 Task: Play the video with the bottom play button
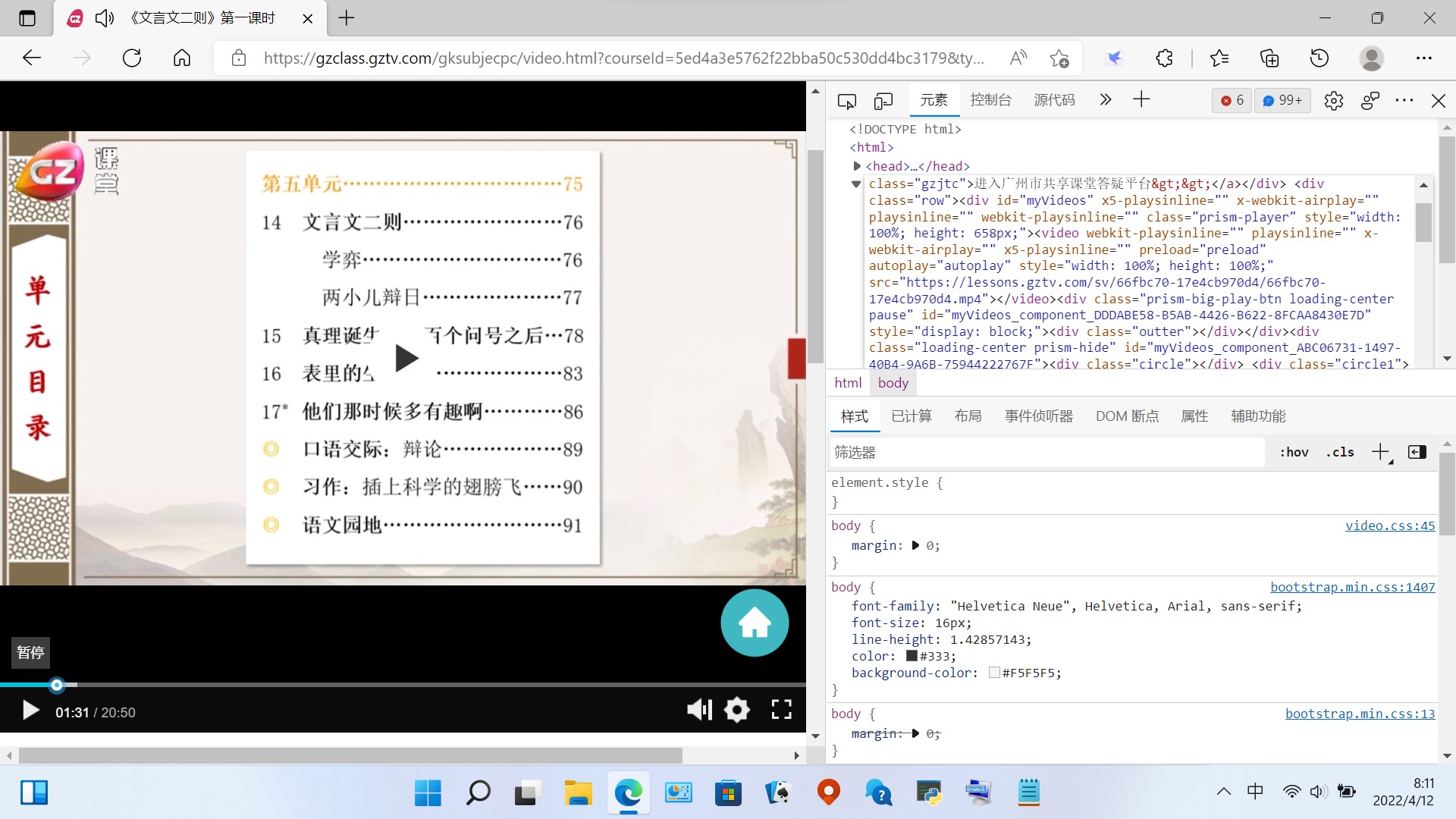(x=30, y=711)
